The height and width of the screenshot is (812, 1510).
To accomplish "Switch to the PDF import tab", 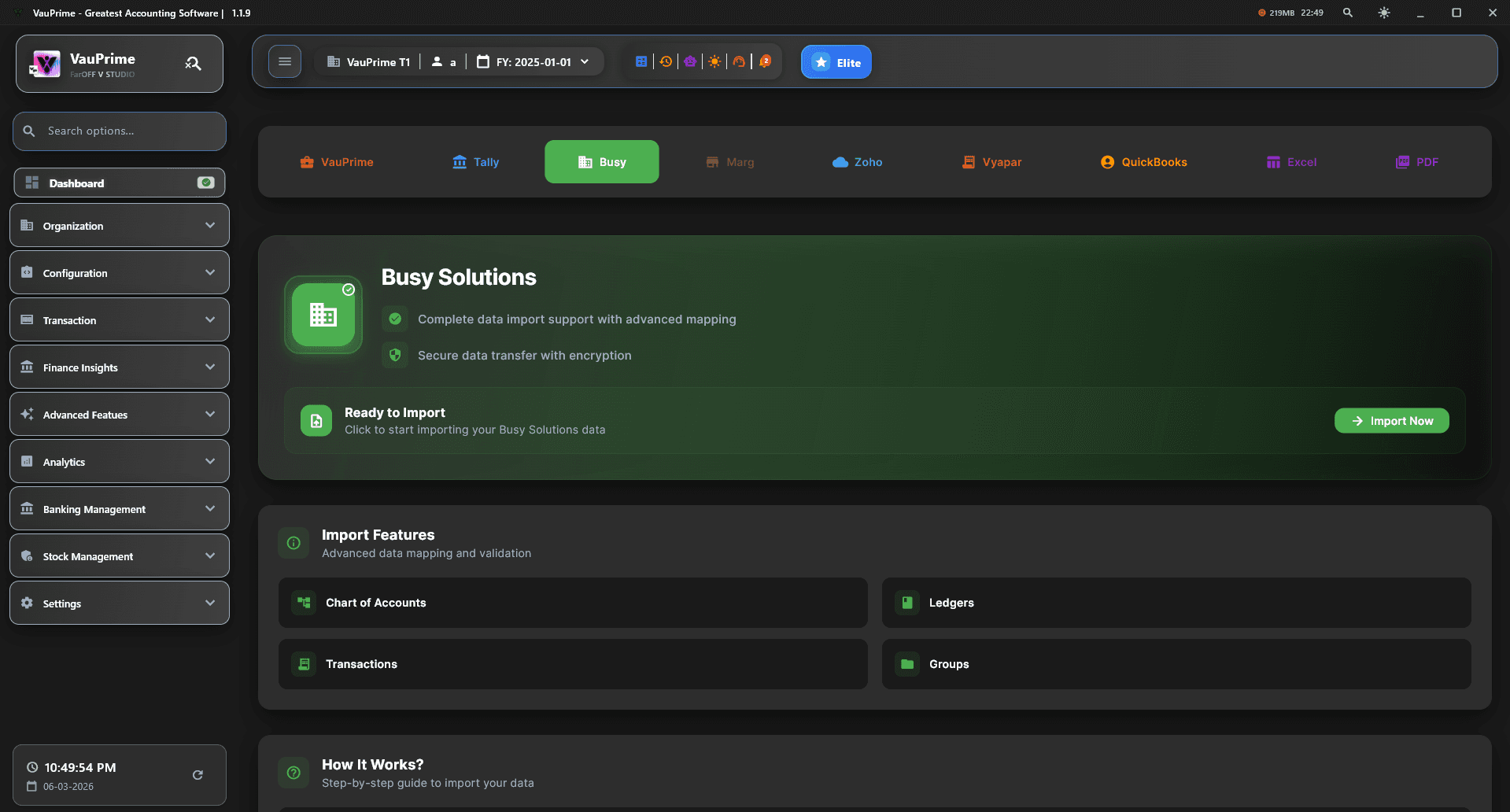I will (1416, 162).
